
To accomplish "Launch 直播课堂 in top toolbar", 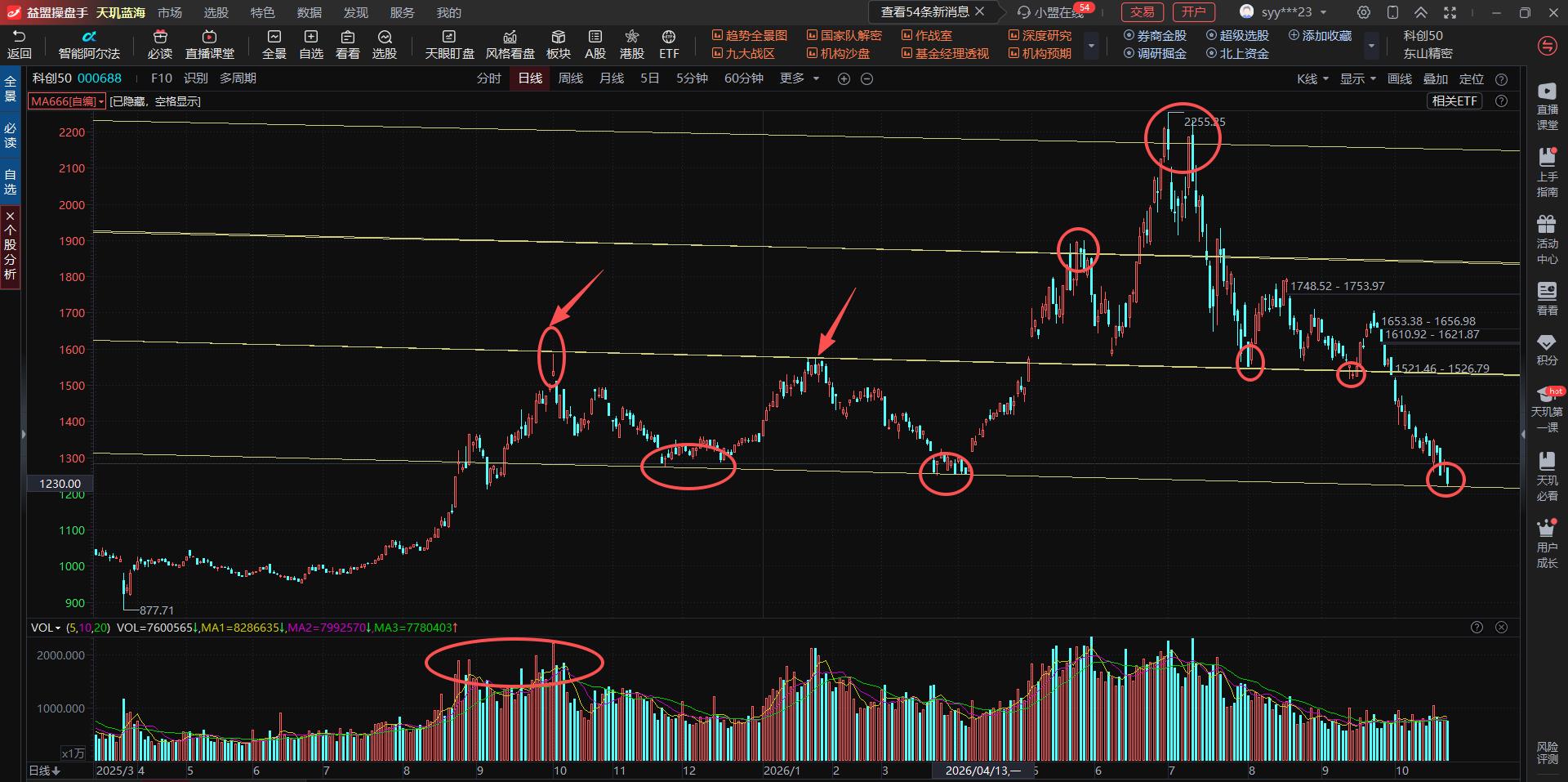I will pos(210,44).
